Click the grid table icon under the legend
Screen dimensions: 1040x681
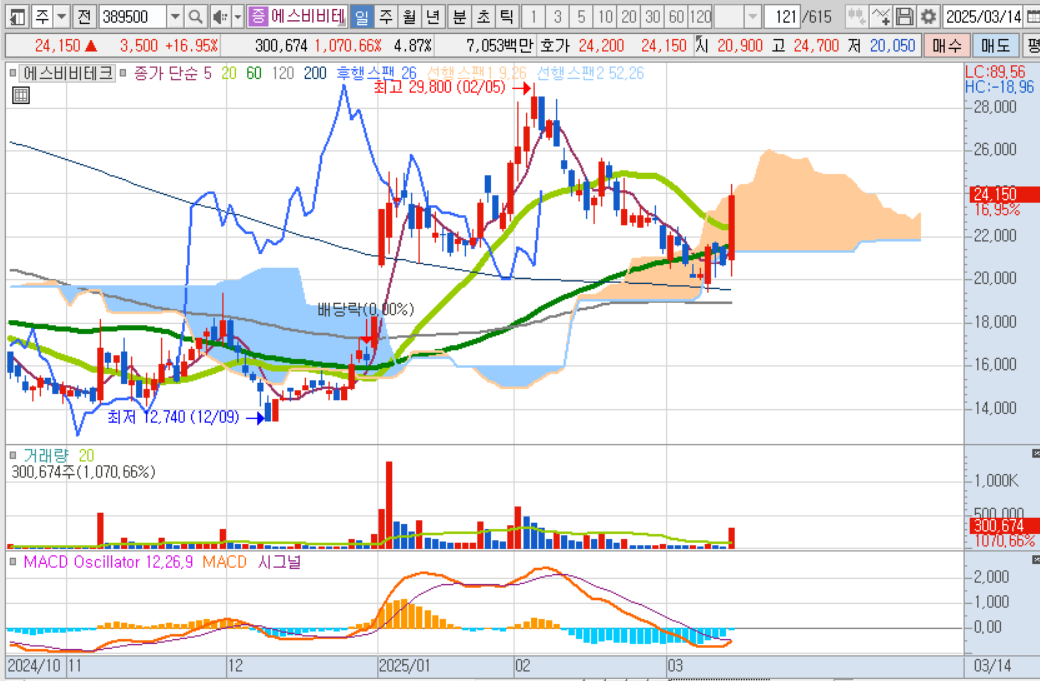21,95
